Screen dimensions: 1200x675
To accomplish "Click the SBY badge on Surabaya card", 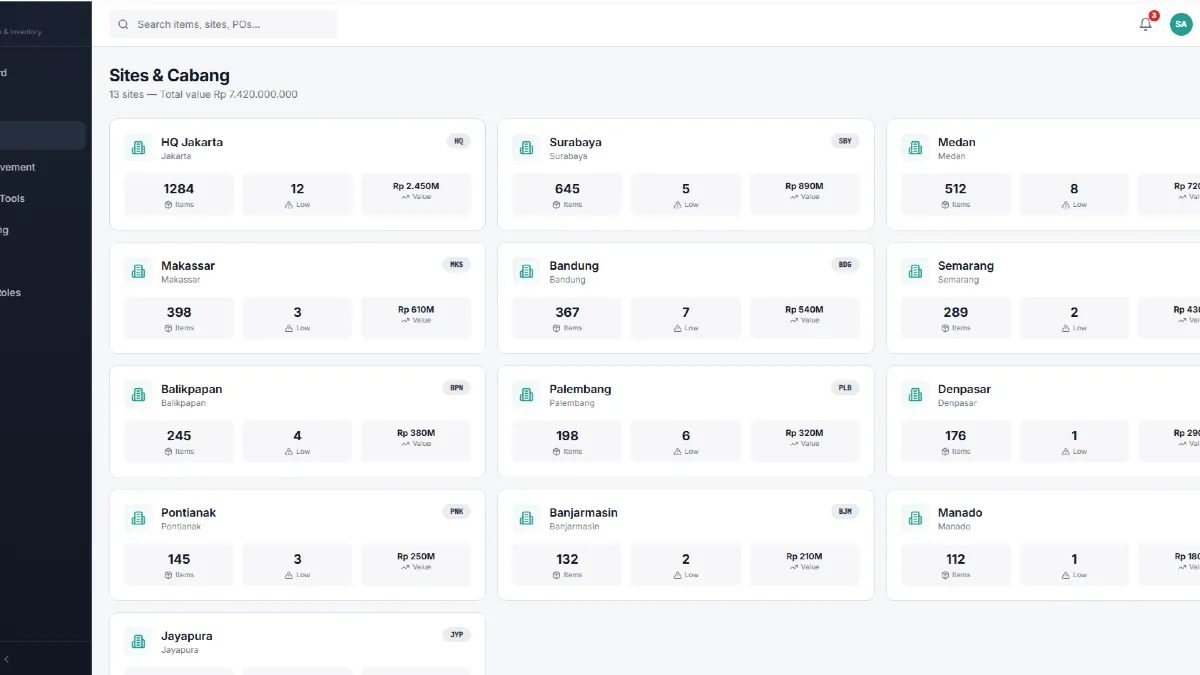I will point(845,141).
